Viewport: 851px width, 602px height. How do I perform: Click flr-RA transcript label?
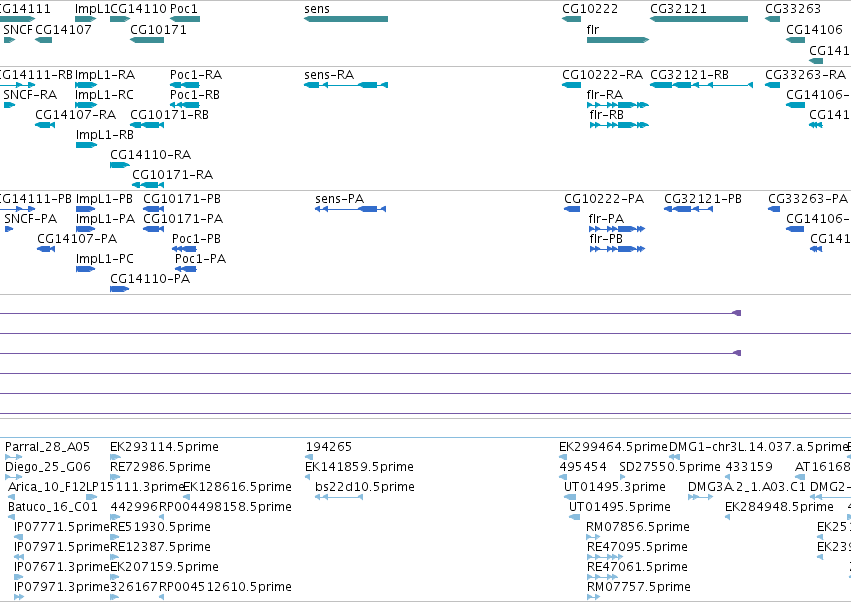pyautogui.click(x=605, y=94)
